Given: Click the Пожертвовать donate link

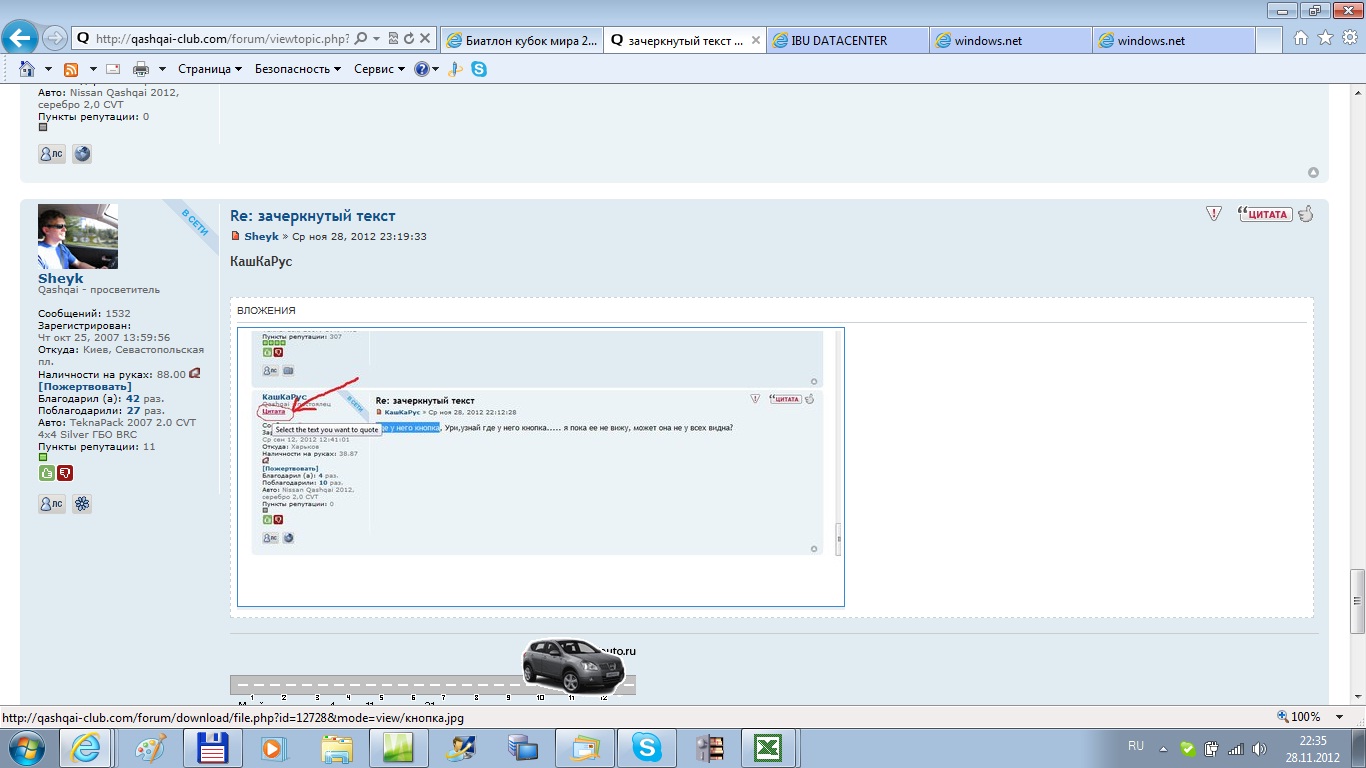Looking at the screenshot, I should pyautogui.click(x=85, y=386).
